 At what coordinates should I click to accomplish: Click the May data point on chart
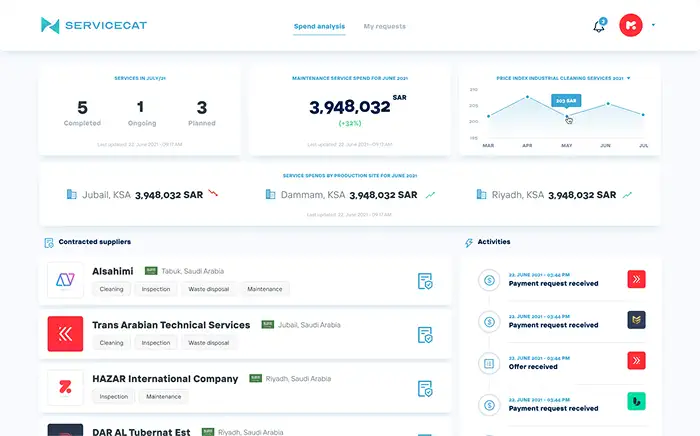(x=567, y=116)
